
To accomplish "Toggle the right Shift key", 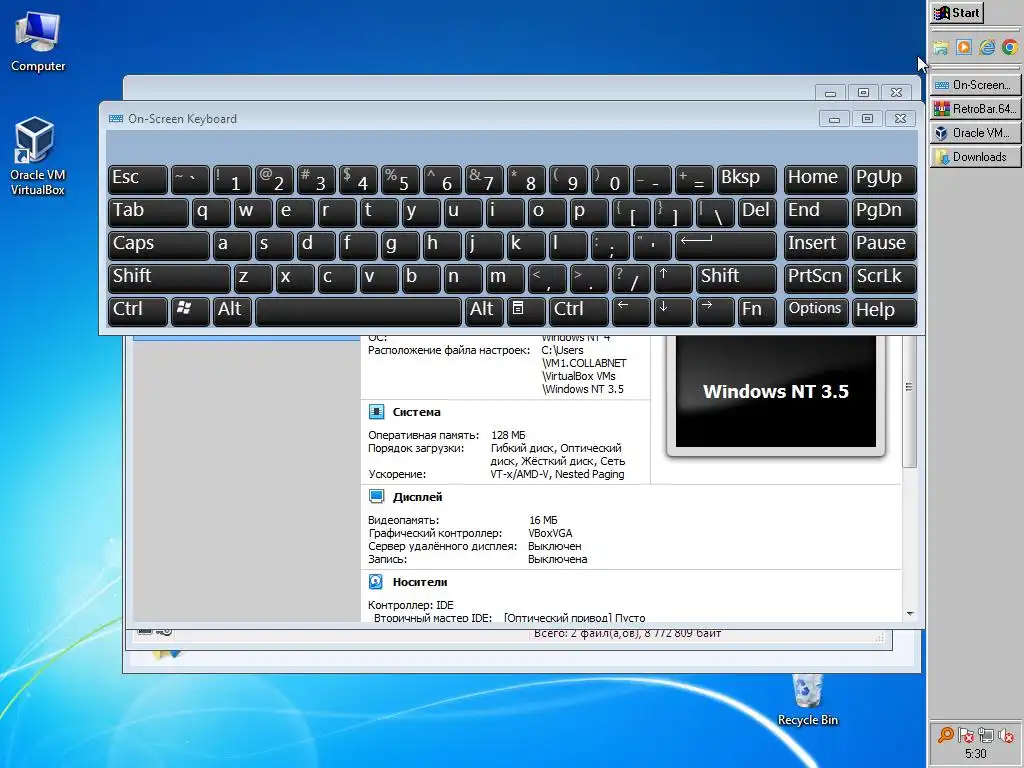I will coord(736,278).
